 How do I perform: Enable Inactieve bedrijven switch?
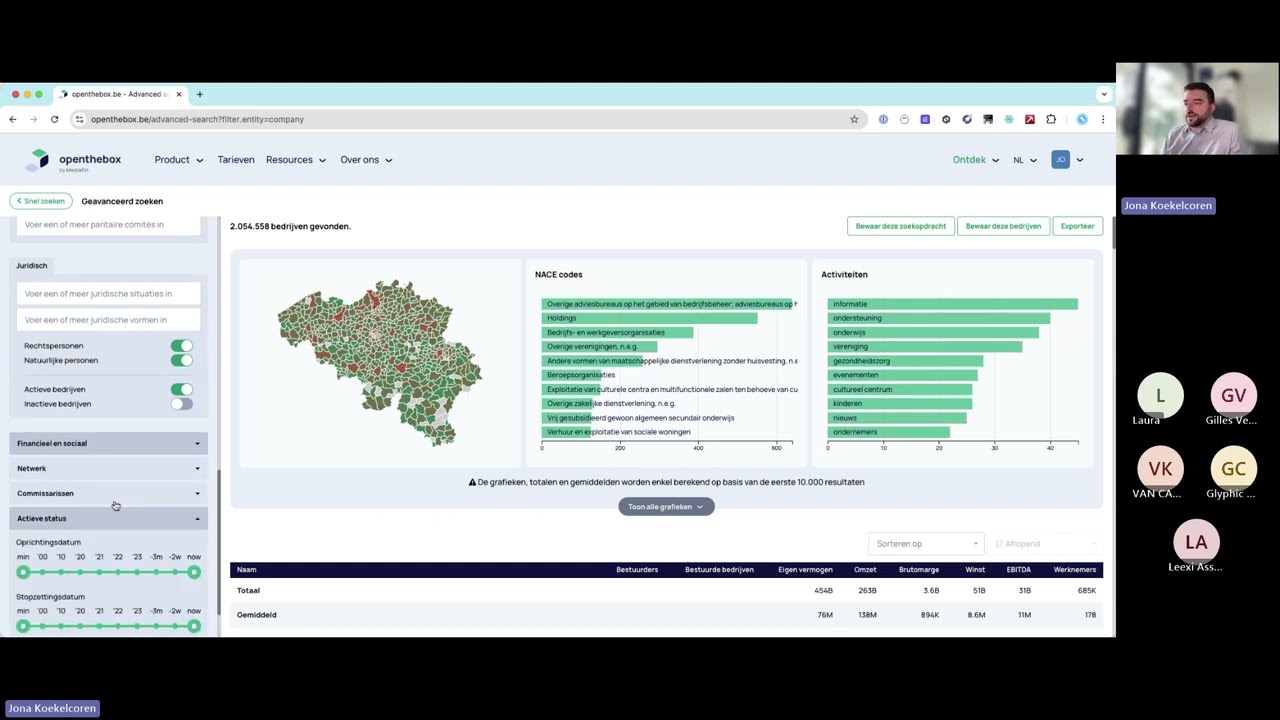pos(181,404)
